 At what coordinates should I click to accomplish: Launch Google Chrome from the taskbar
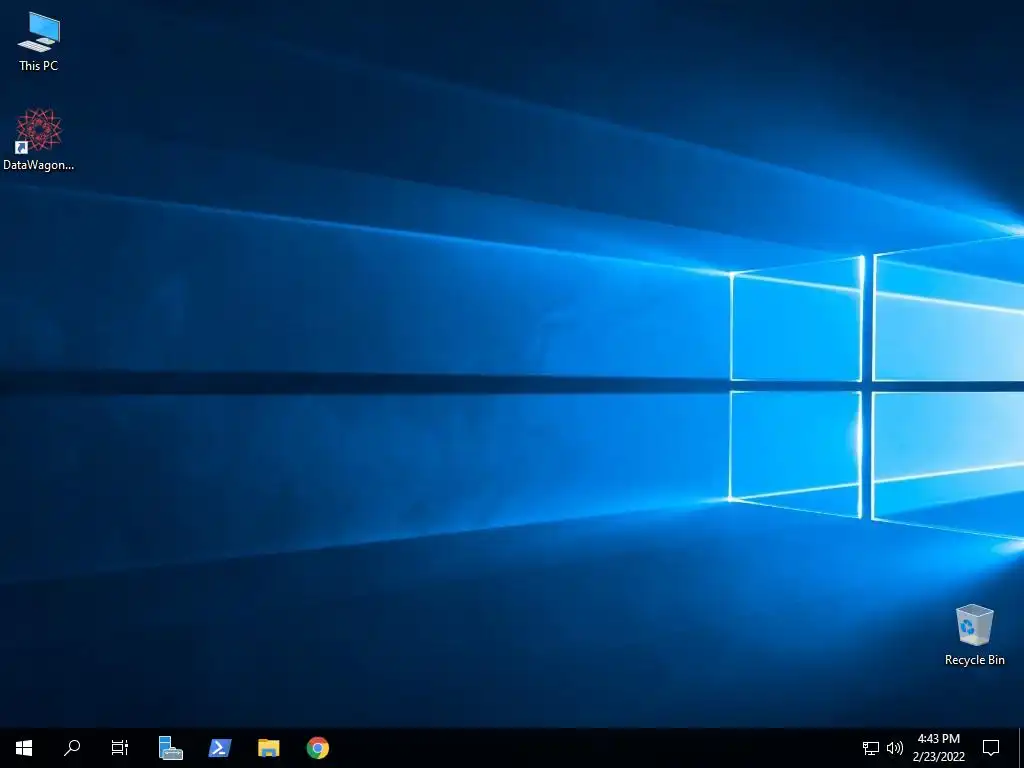click(x=318, y=748)
